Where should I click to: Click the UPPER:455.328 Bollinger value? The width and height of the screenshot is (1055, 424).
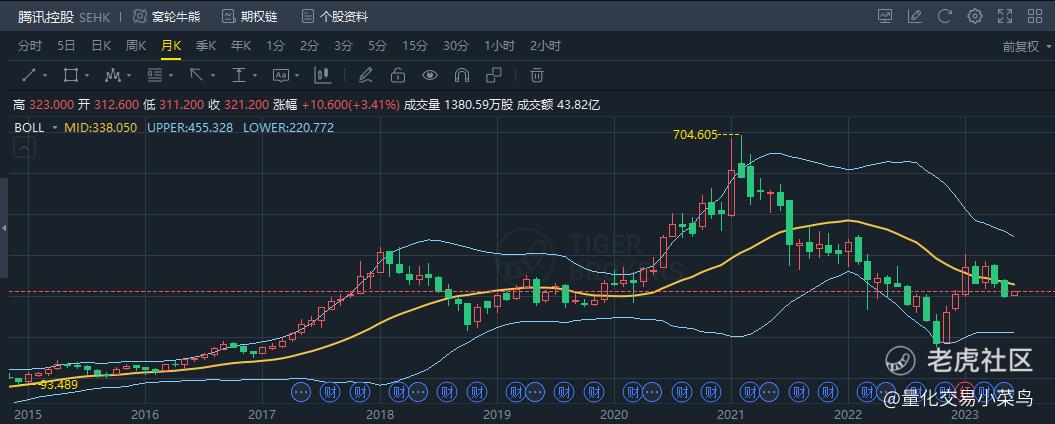190,127
